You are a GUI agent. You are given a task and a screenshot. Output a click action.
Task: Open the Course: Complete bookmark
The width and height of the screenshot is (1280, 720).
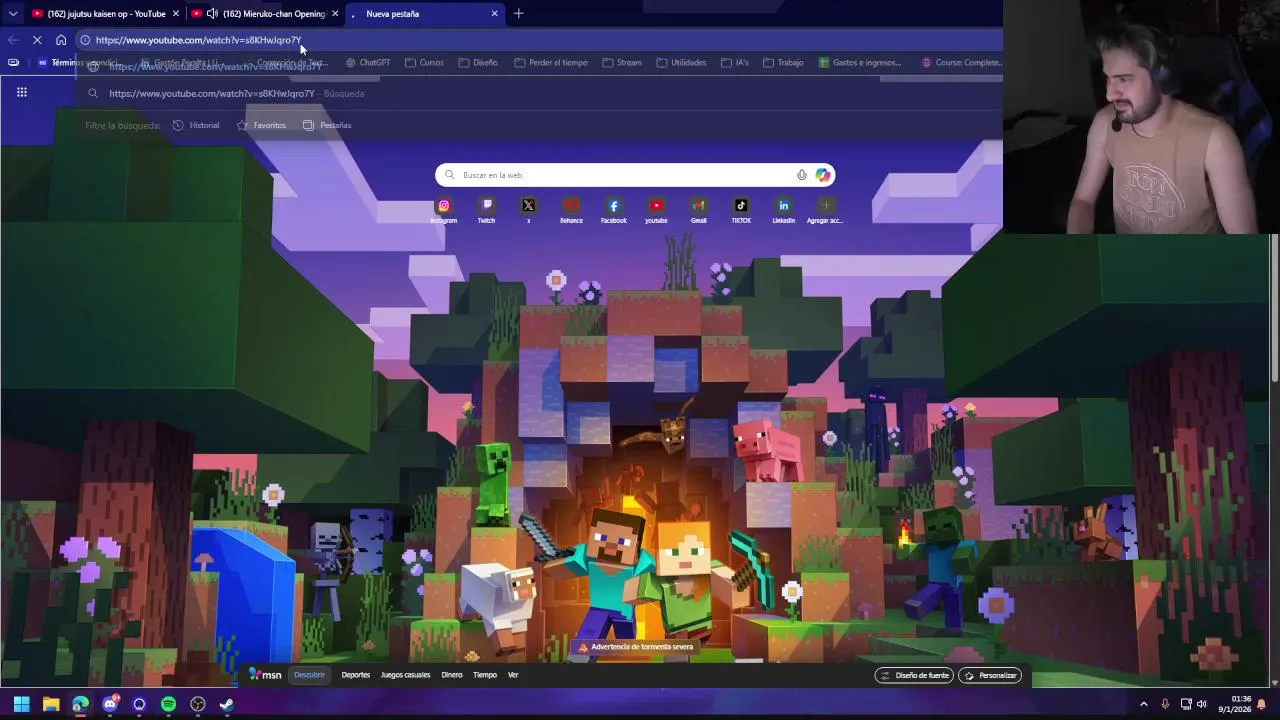[961, 62]
